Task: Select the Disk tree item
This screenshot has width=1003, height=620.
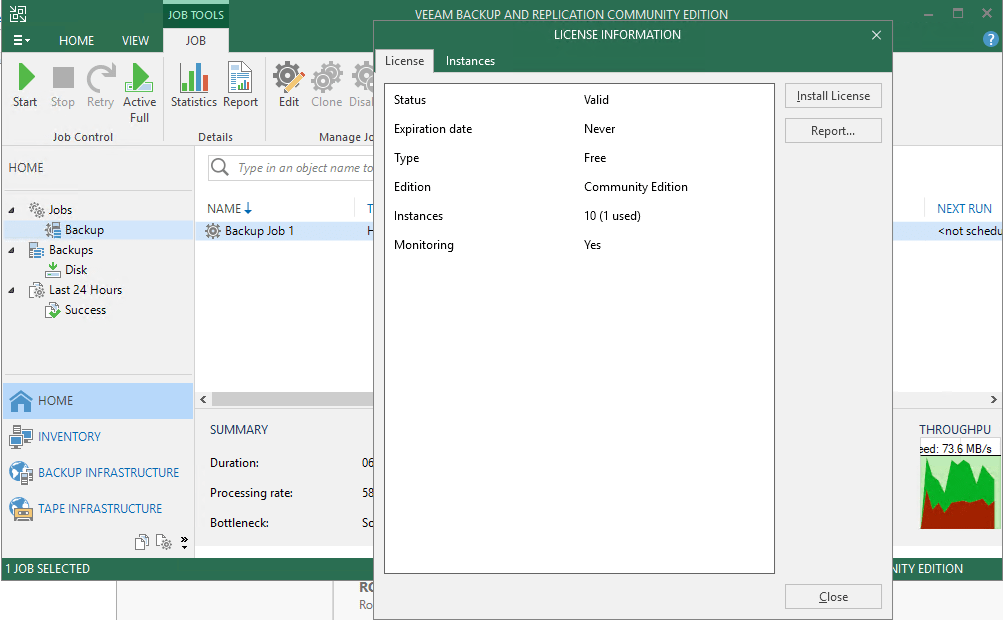Action: pyautogui.click(x=76, y=269)
